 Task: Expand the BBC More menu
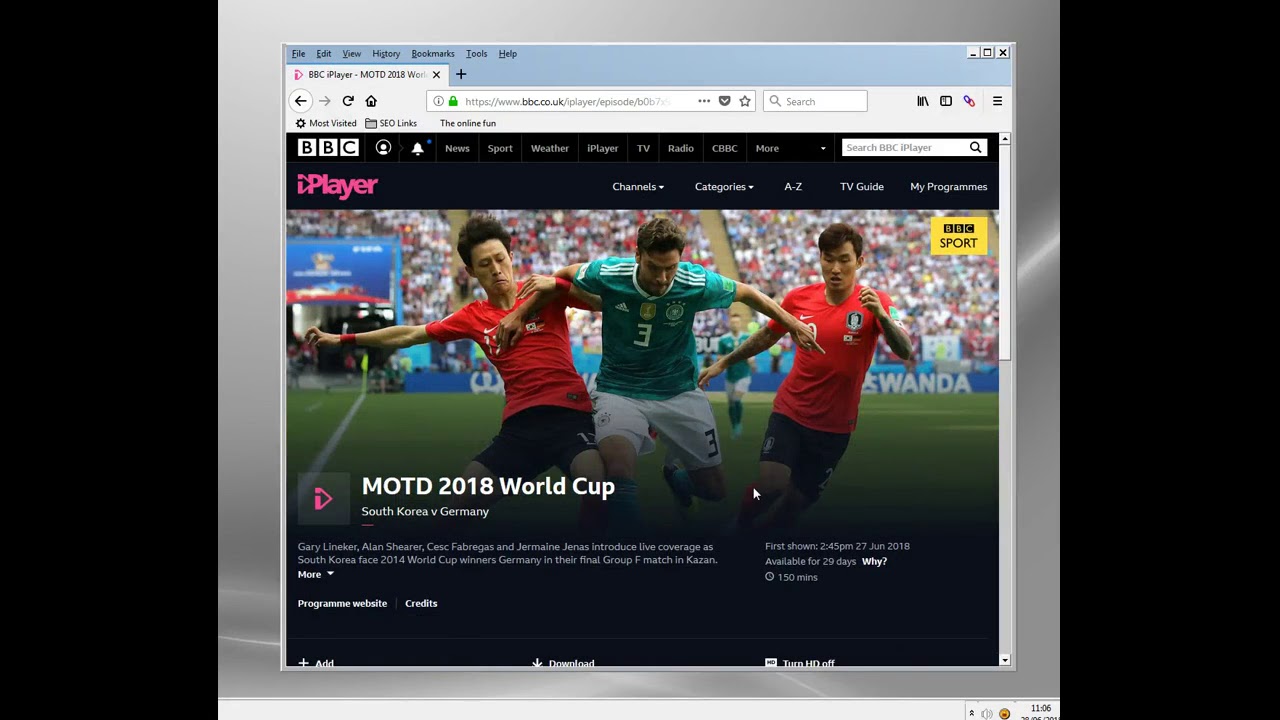tap(767, 148)
